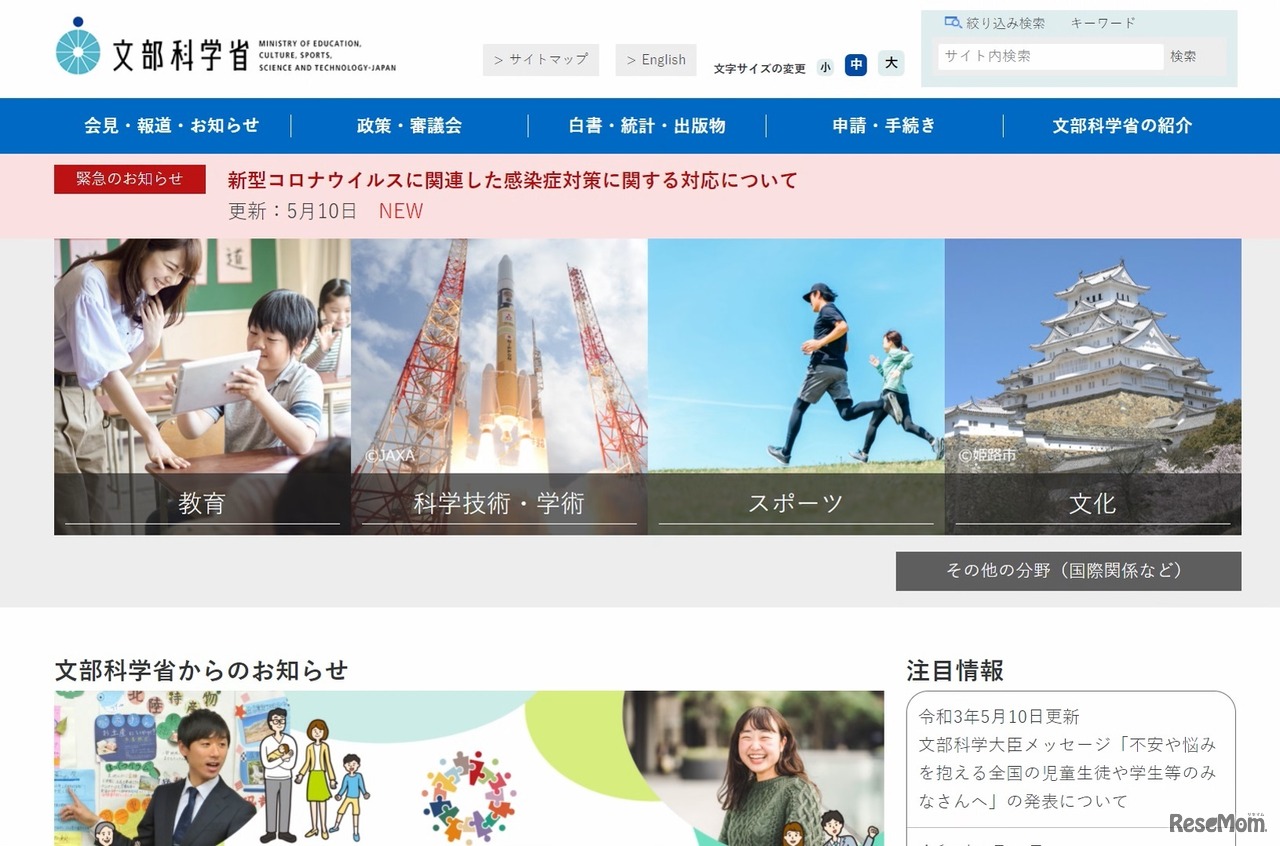The image size is (1280, 846).
Task: Select the 大 large font size option
Action: [x=890, y=66]
